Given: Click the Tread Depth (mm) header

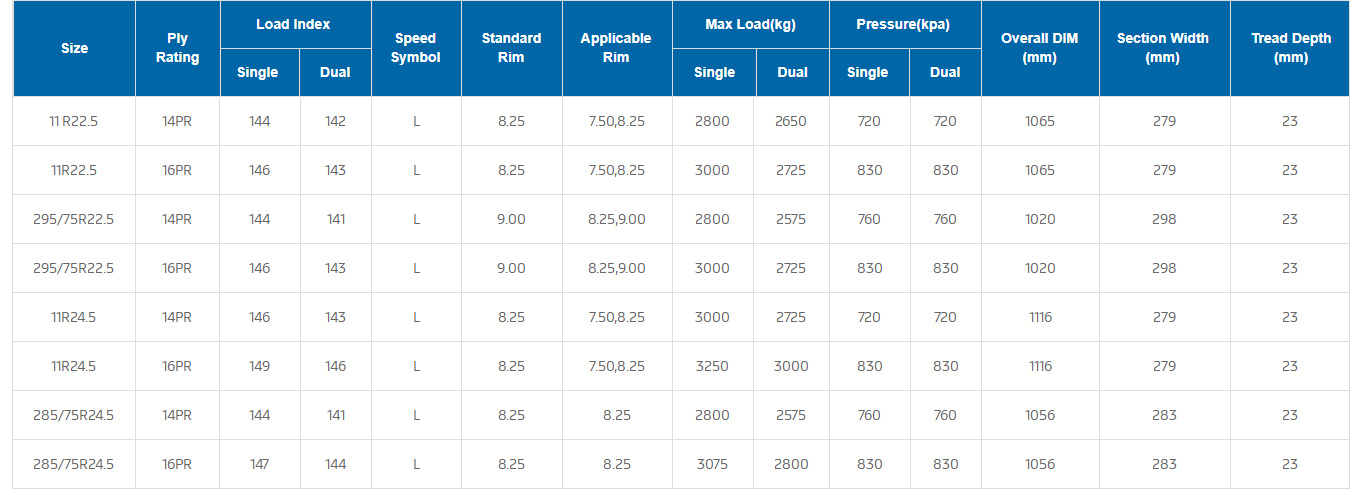Looking at the screenshot, I should (x=1291, y=48).
